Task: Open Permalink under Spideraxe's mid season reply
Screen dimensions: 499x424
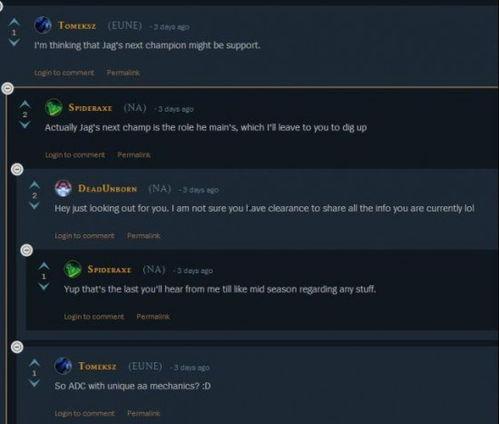Action: click(153, 316)
